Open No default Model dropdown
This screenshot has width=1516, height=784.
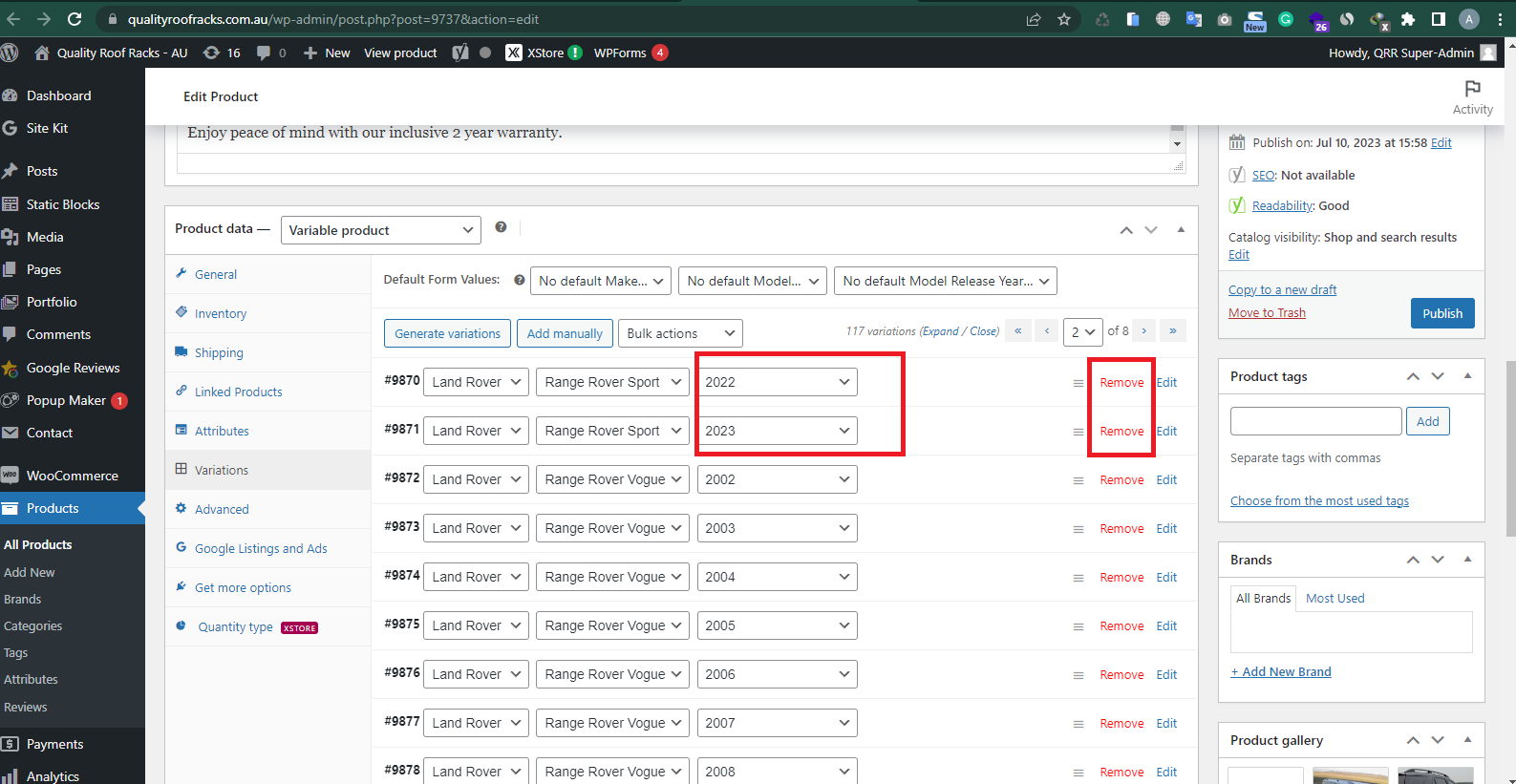753,281
